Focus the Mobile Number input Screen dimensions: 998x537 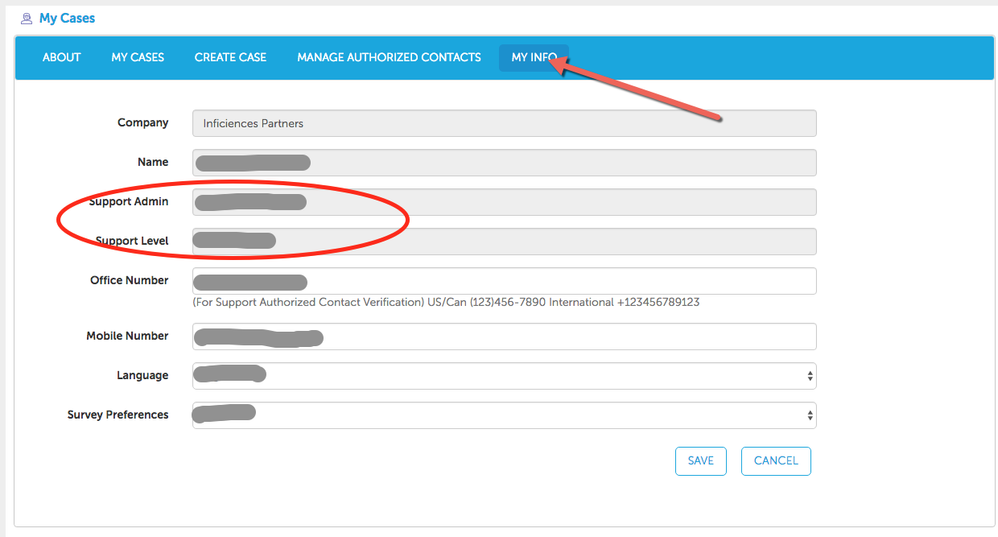(x=504, y=337)
